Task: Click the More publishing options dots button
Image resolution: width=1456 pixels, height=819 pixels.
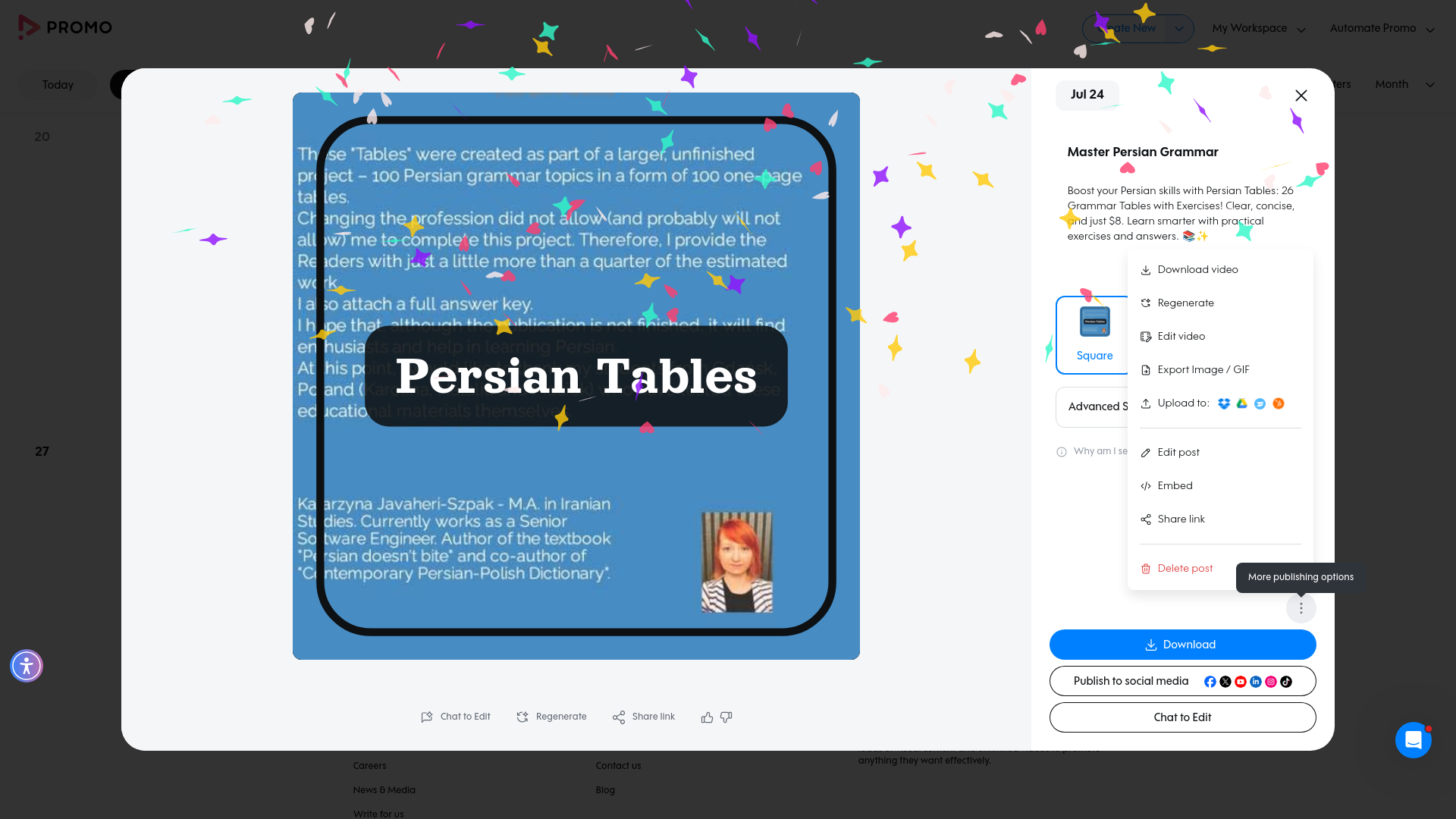Action: coord(1301,608)
